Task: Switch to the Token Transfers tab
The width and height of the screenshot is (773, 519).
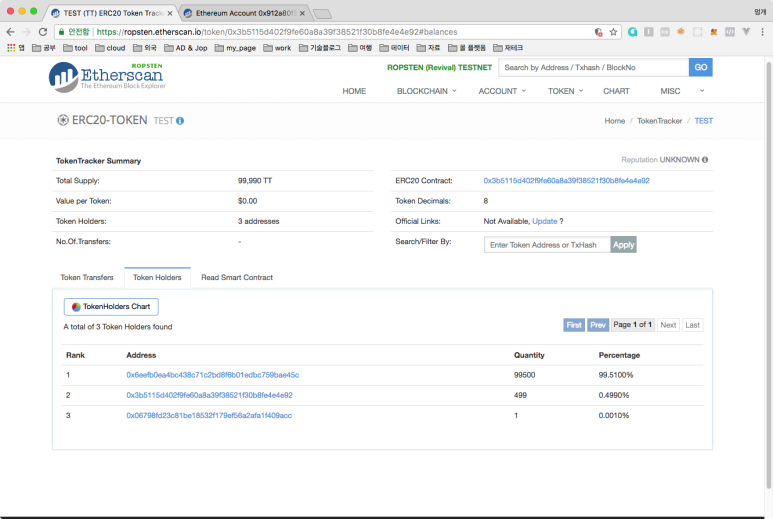Action: pyautogui.click(x=87, y=277)
